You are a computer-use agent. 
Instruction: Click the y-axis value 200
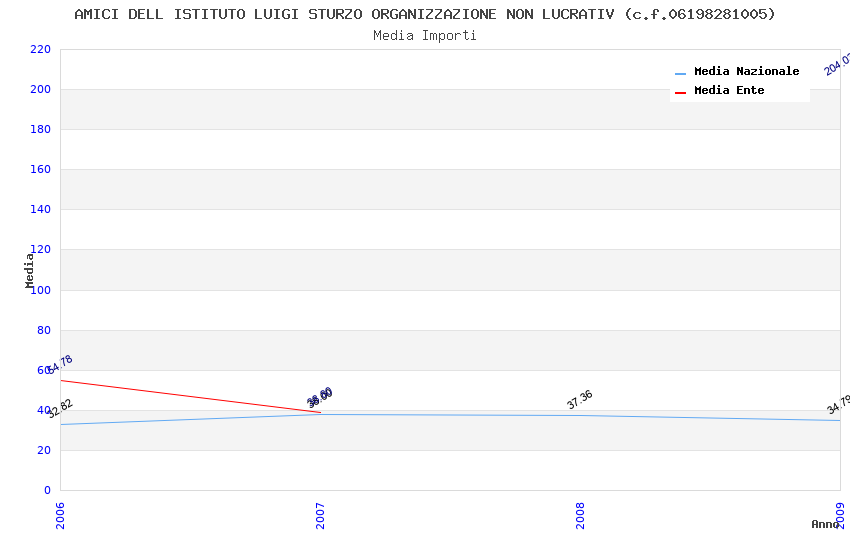(x=40, y=89)
